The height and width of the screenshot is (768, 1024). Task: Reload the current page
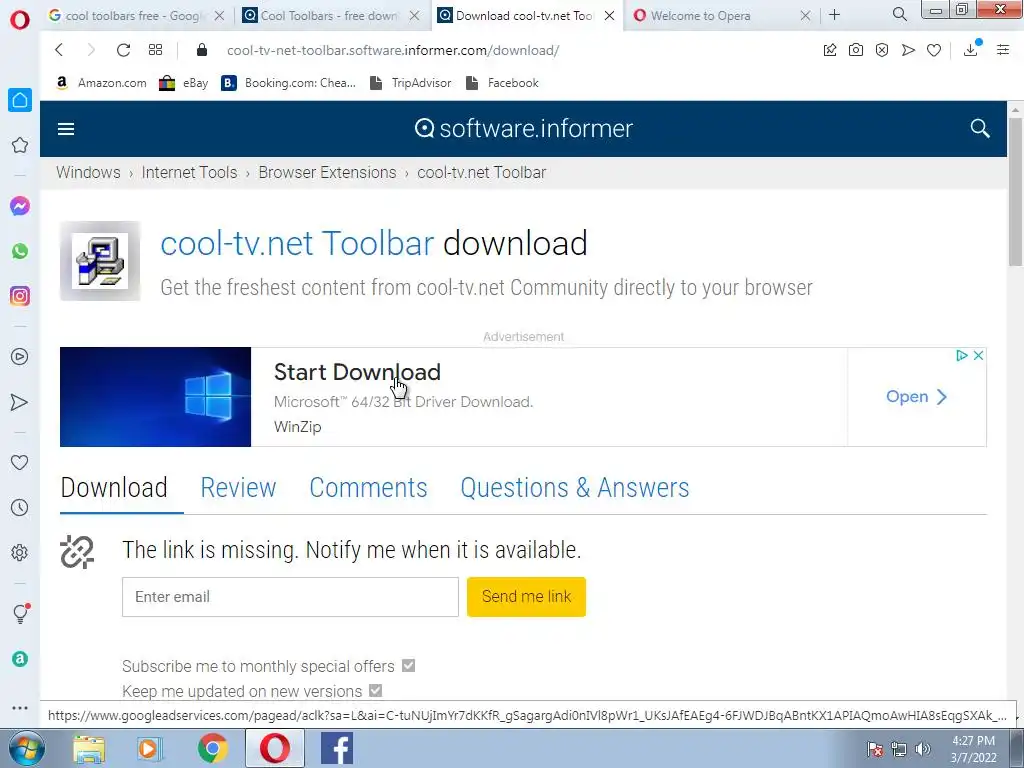tap(123, 50)
